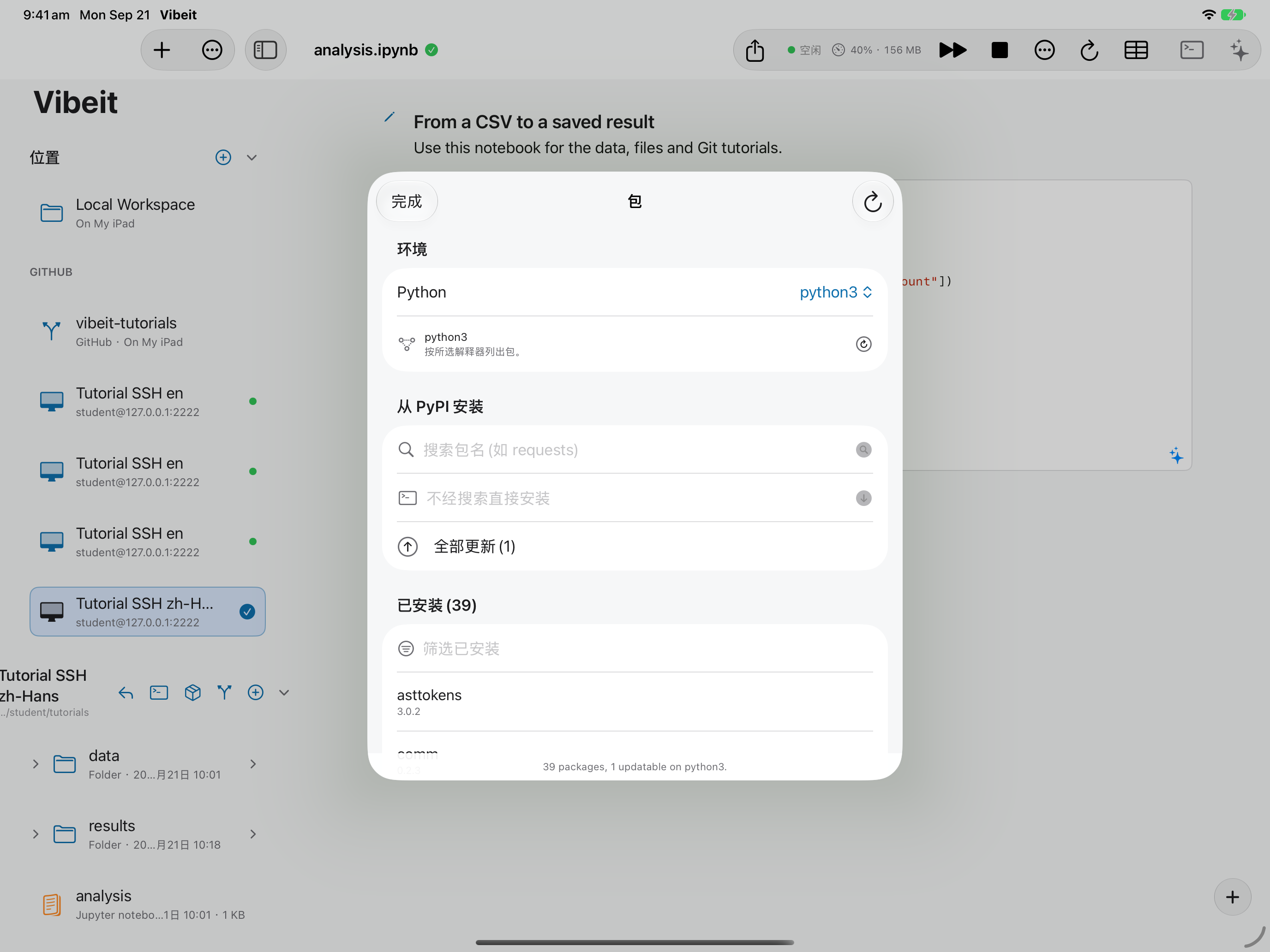Click the 40% · 156 MB resource monitor
This screenshot has width=1270, height=952.
pyautogui.click(x=877, y=50)
